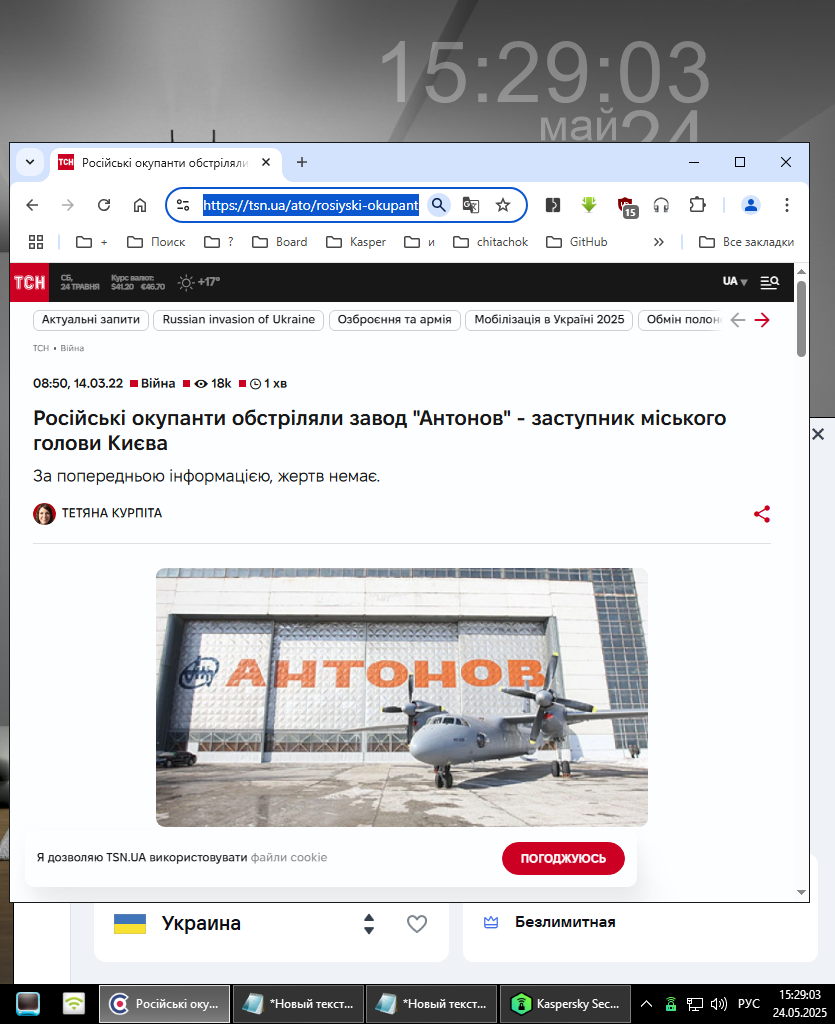Go to the TSN home logo
The height and width of the screenshot is (1024, 835).
click(x=29, y=282)
